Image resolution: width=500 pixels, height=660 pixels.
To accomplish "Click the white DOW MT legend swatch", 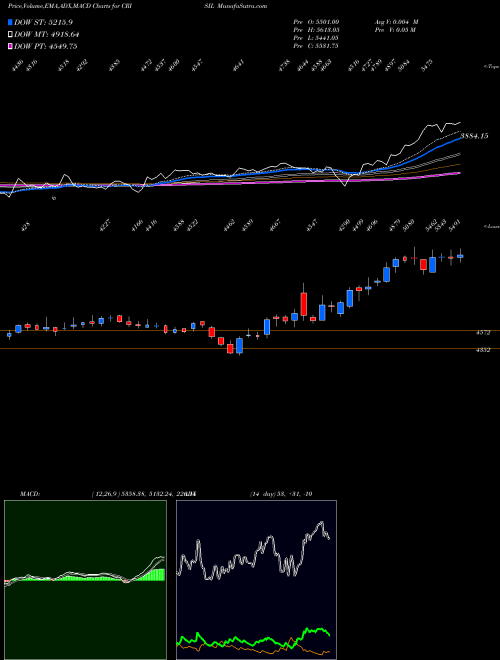I will pyautogui.click(x=10, y=34).
